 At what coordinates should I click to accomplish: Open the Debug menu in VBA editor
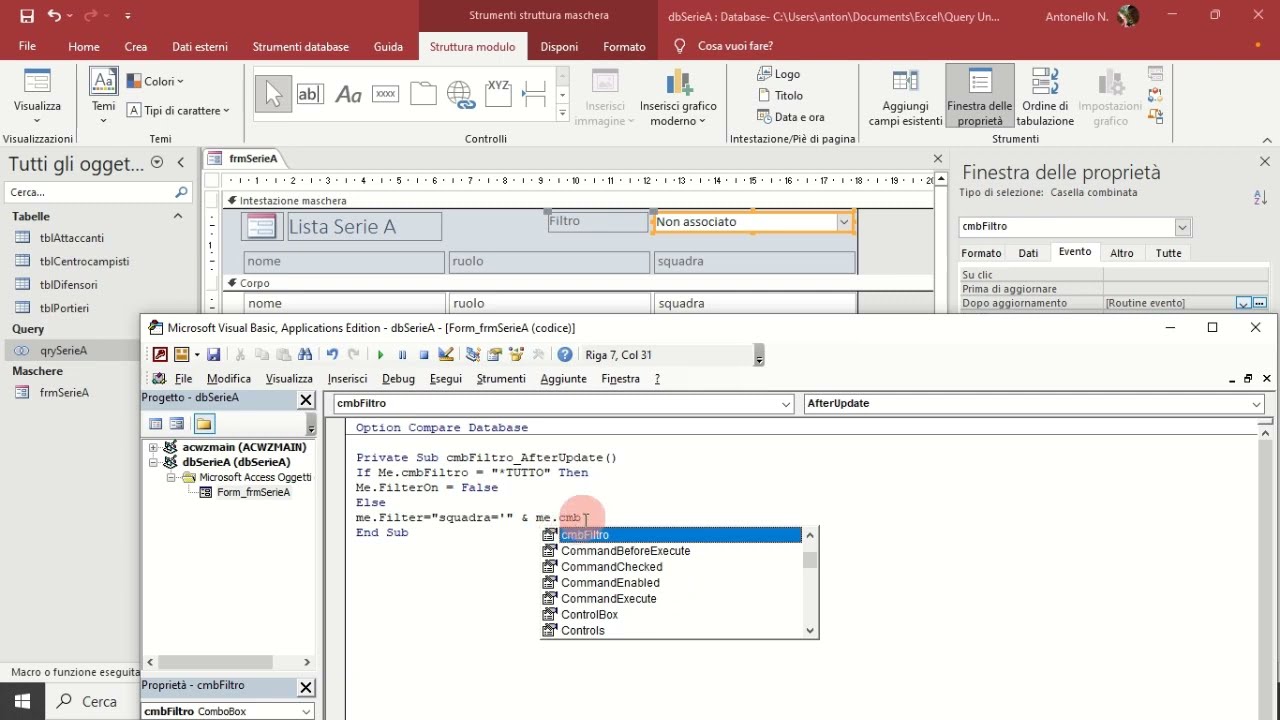[x=398, y=379]
